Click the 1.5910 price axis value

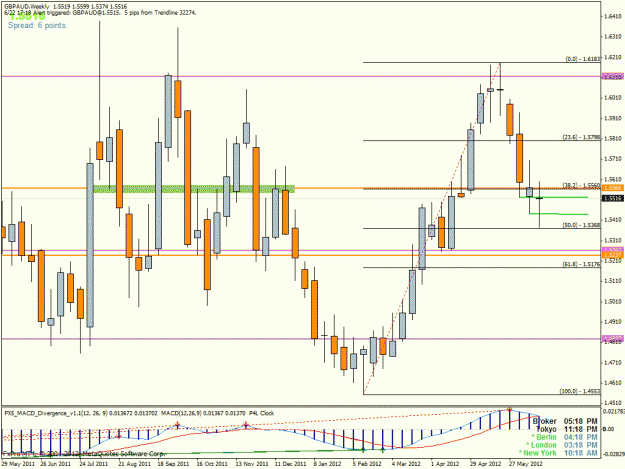tap(613, 118)
